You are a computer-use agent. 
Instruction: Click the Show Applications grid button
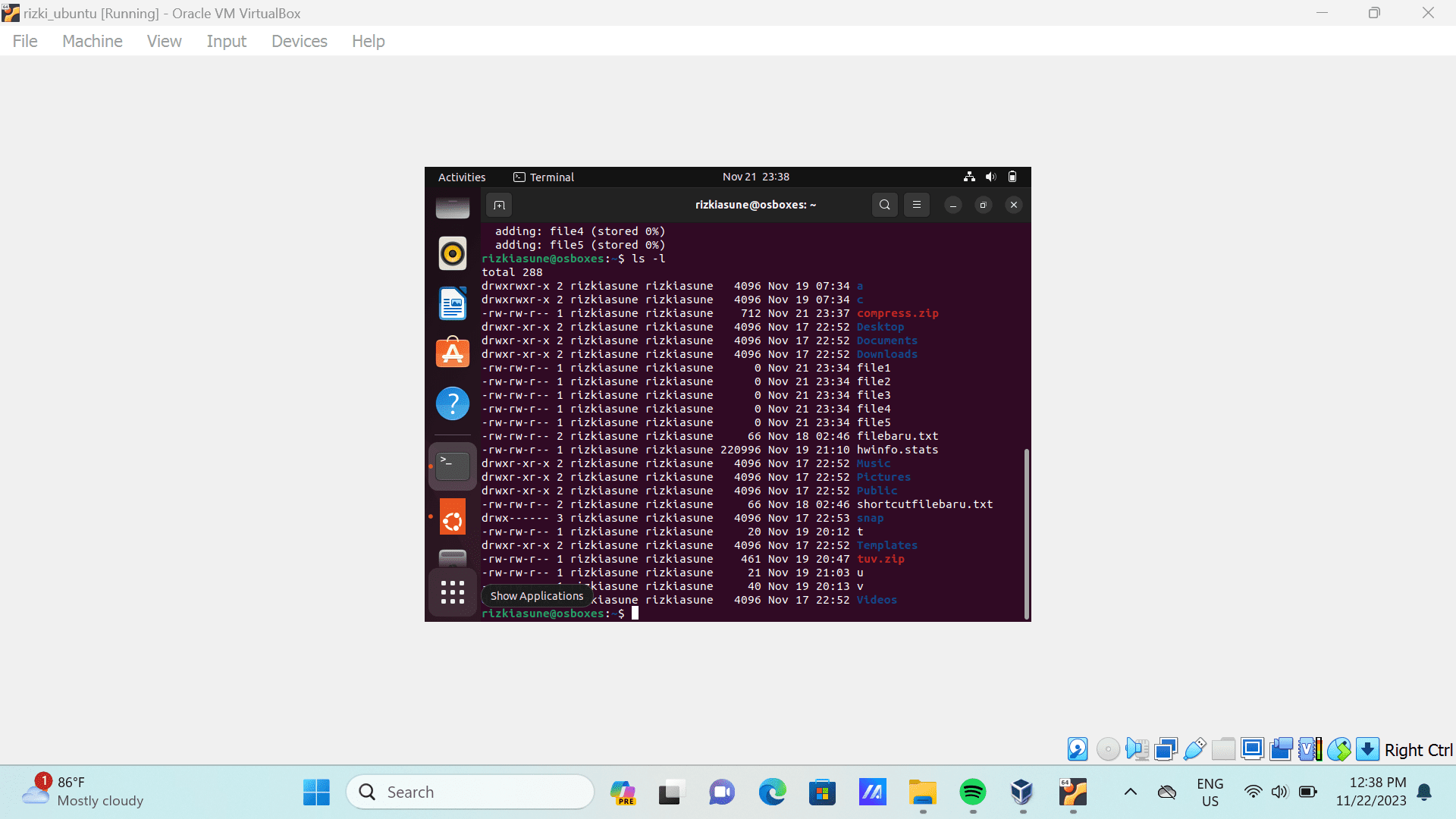(x=453, y=592)
